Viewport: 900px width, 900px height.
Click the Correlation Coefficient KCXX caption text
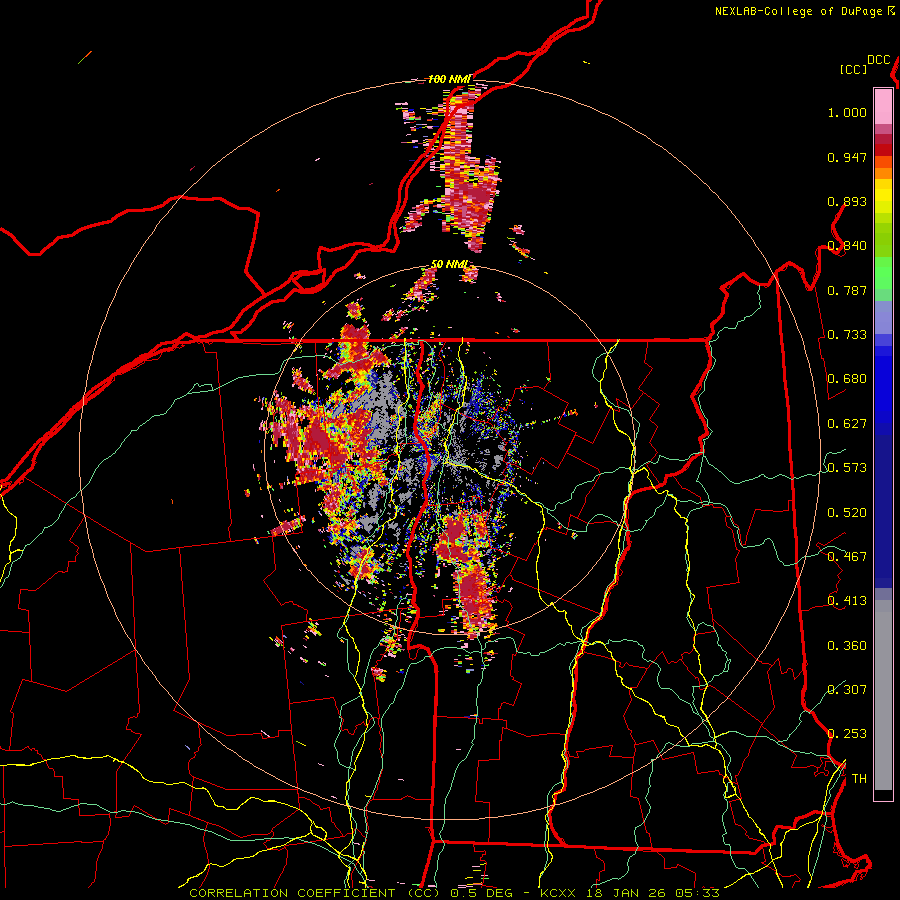454,893
